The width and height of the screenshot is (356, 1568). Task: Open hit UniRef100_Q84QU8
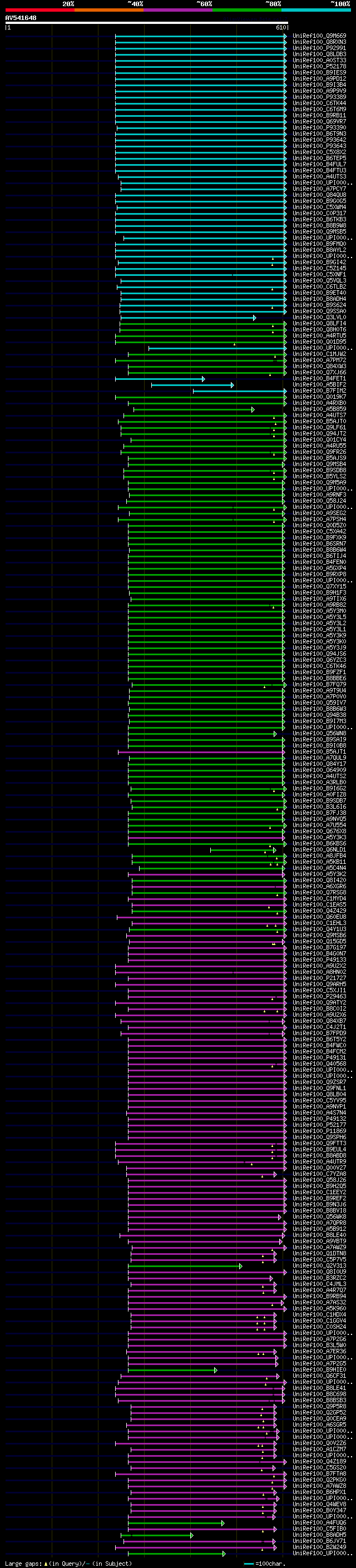tap(319, 195)
